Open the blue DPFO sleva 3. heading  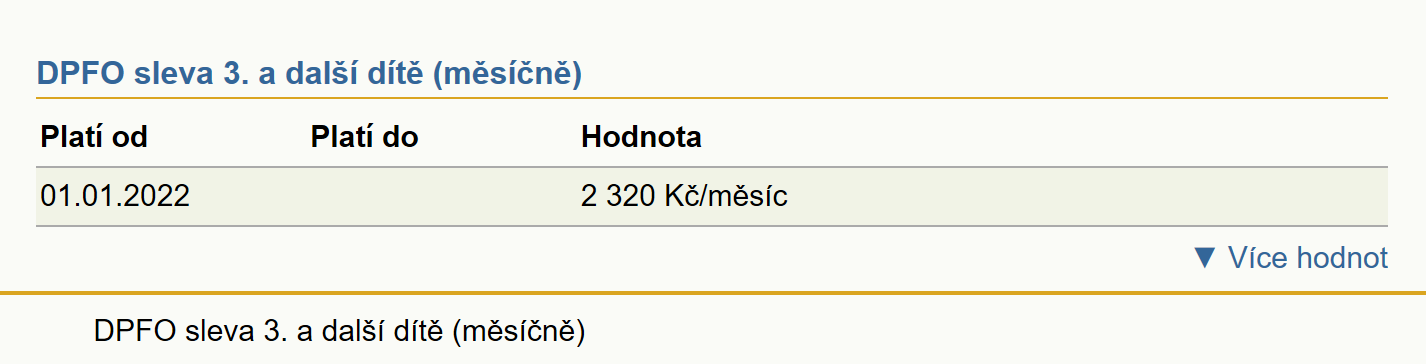click(x=309, y=73)
